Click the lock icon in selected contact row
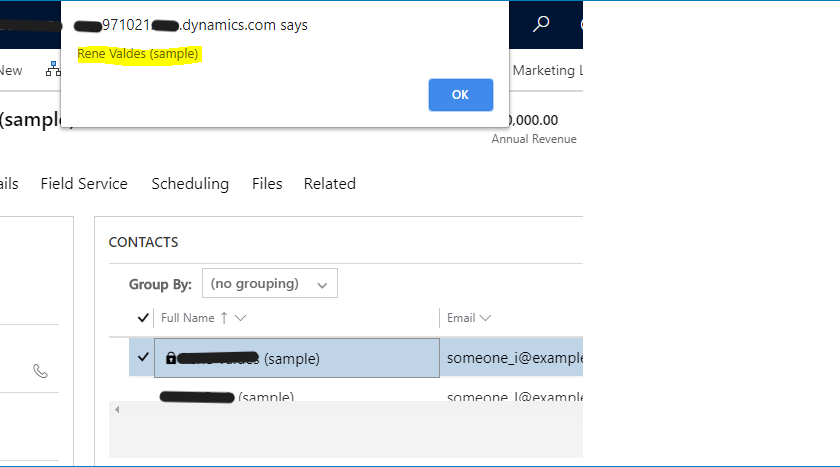This screenshot has width=840, height=467. 171,358
